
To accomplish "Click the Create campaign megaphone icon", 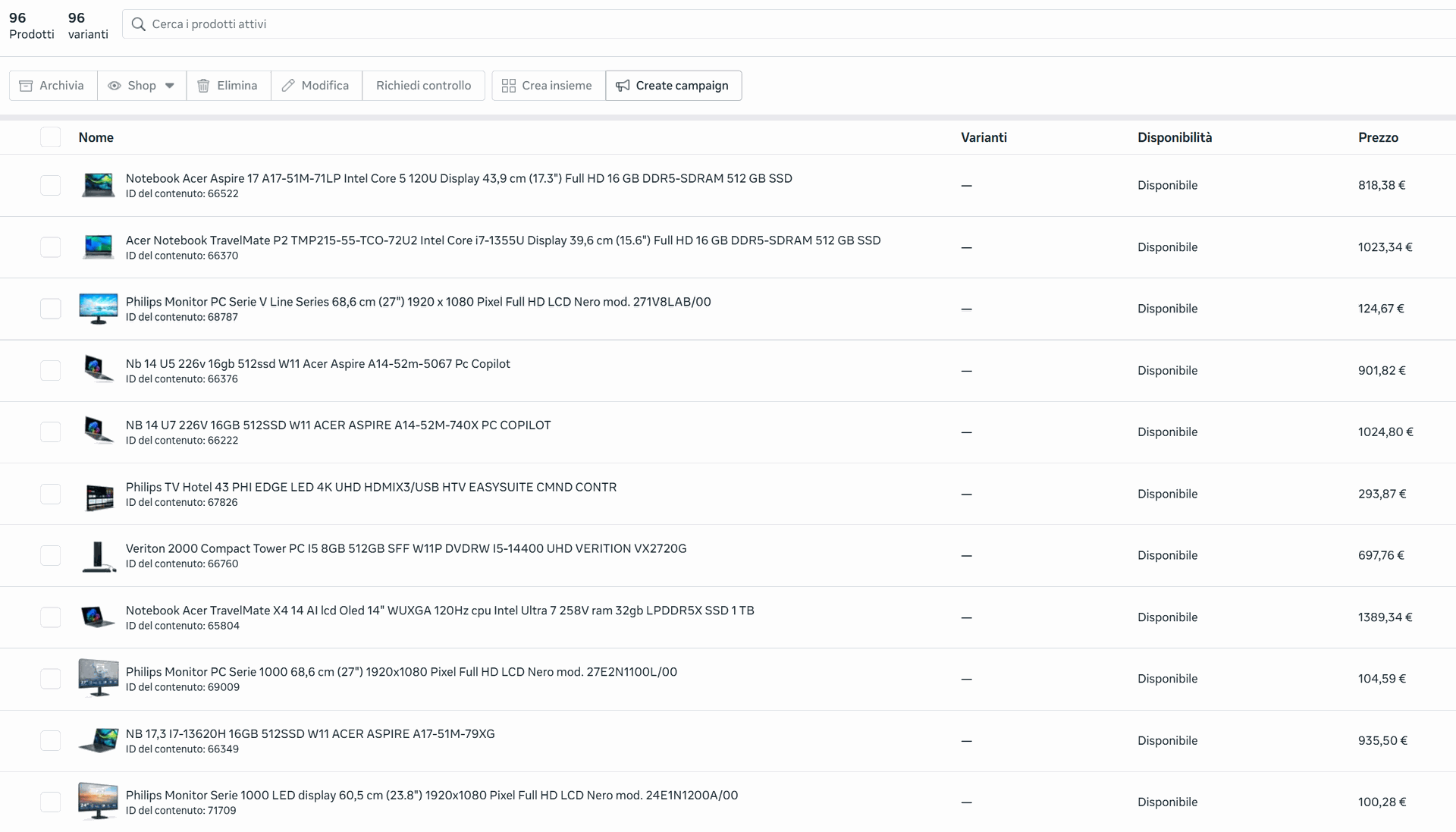I will (623, 86).
